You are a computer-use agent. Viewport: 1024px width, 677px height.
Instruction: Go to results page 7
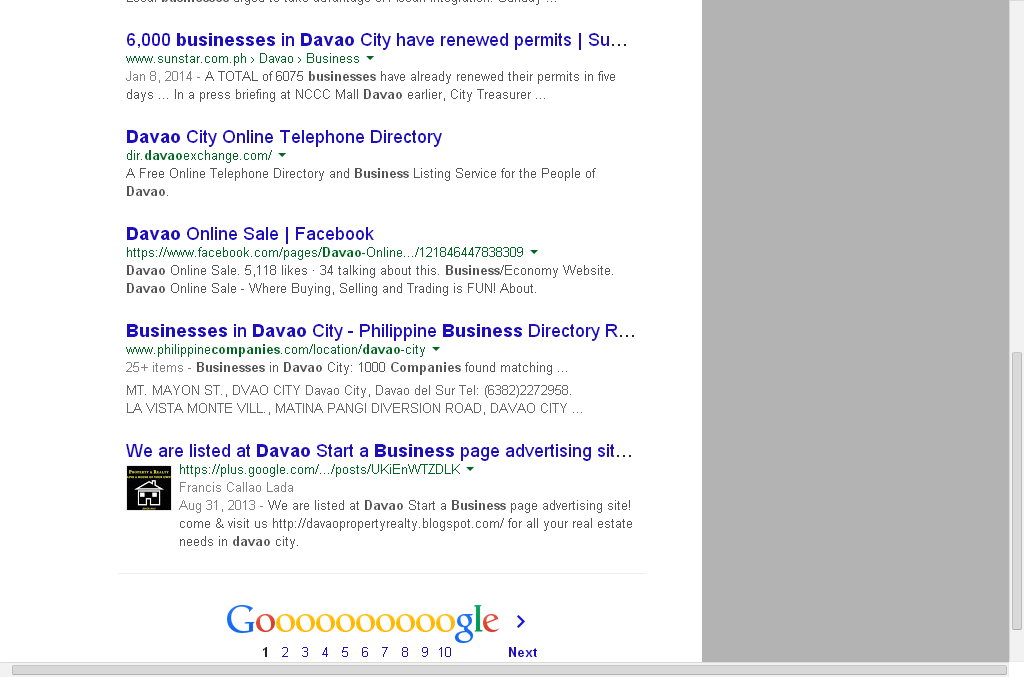coord(385,652)
